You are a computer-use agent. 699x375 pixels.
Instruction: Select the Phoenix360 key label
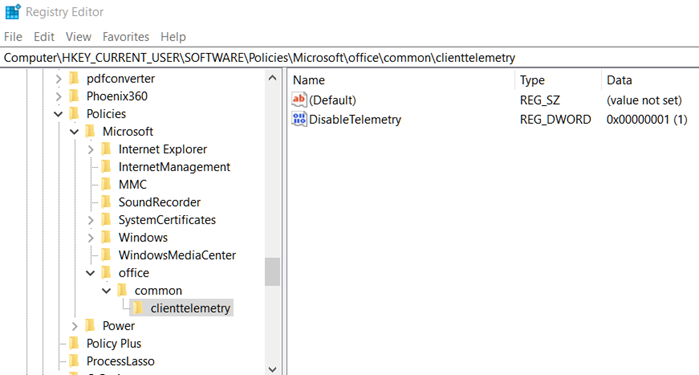tap(117, 96)
